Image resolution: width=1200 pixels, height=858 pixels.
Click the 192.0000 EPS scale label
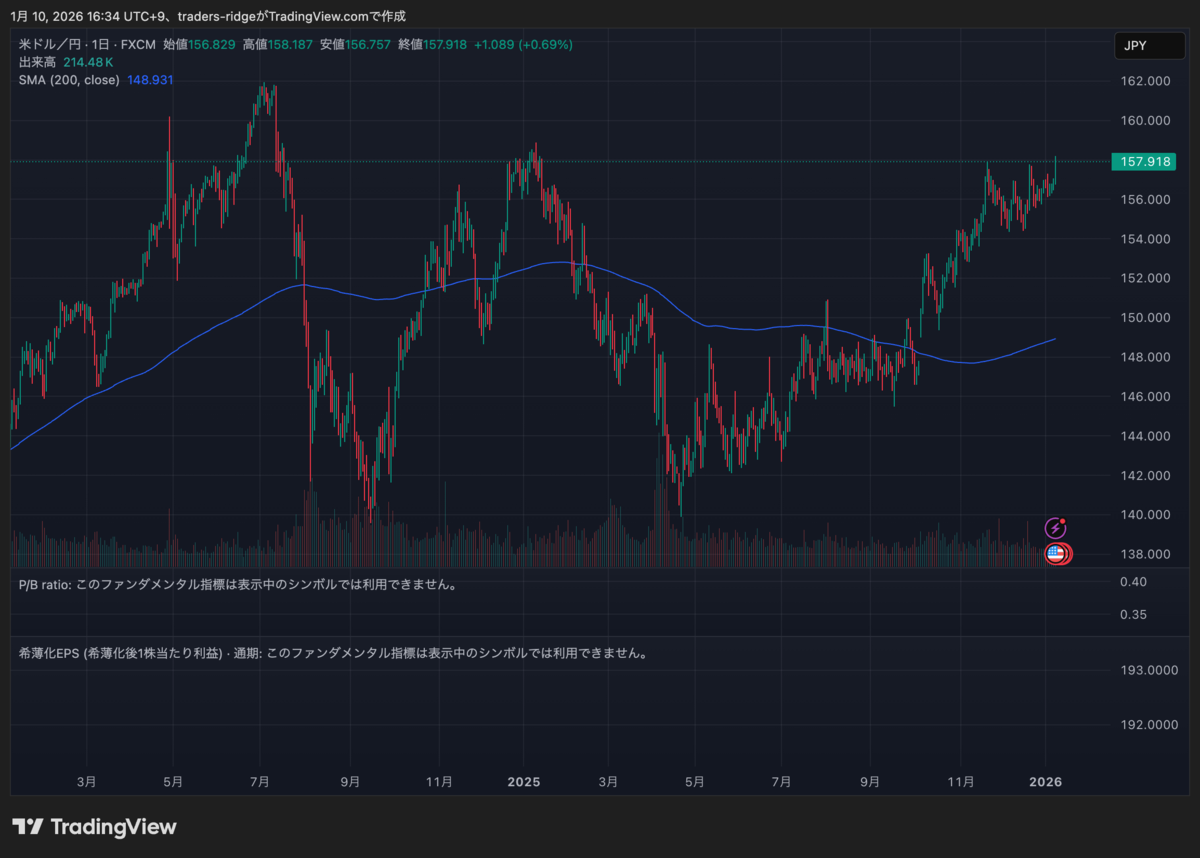click(1148, 725)
